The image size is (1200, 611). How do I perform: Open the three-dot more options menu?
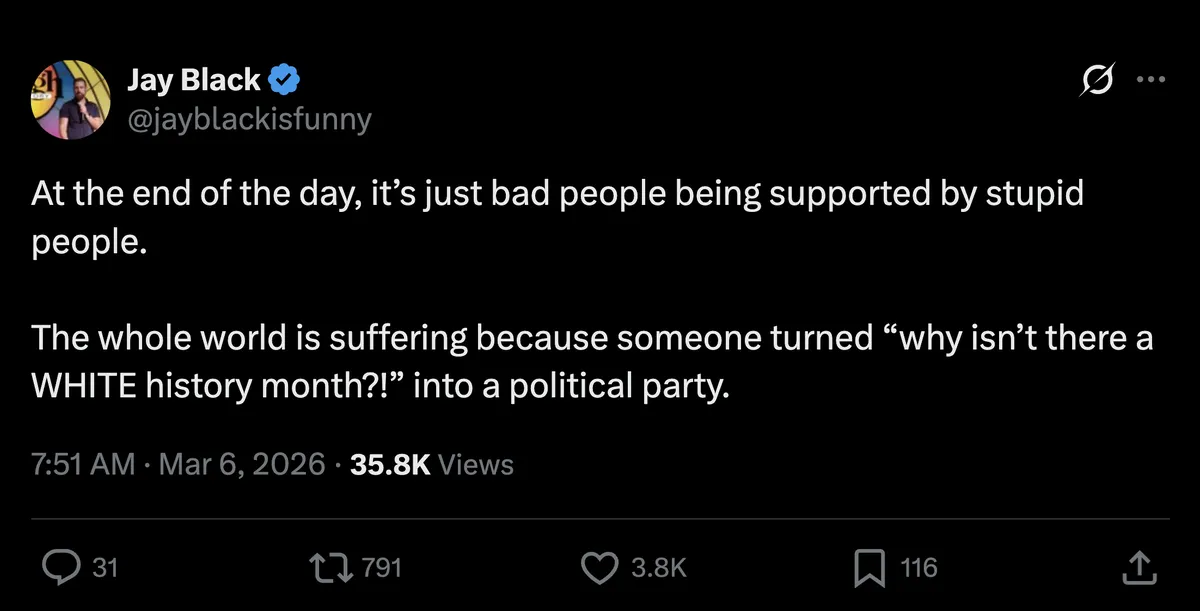1152,79
